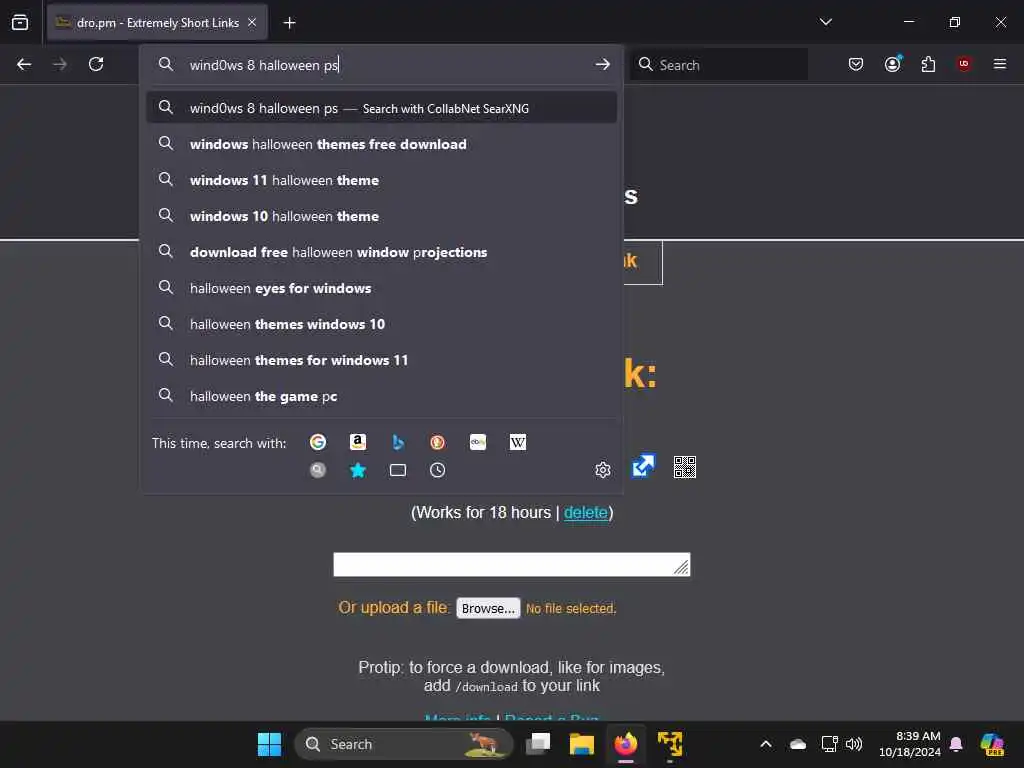Screen dimensions: 1024x768
Task: Open Firefox from taskbar
Action: point(626,744)
